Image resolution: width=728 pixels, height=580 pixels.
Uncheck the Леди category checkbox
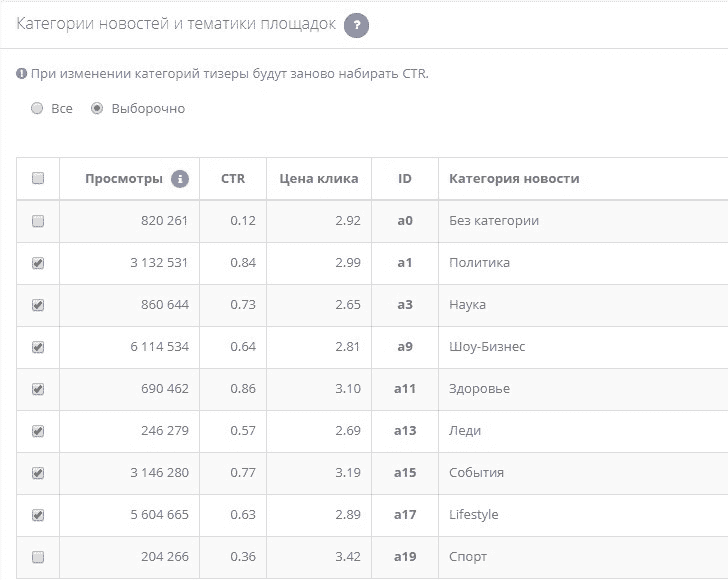pyautogui.click(x=38, y=431)
